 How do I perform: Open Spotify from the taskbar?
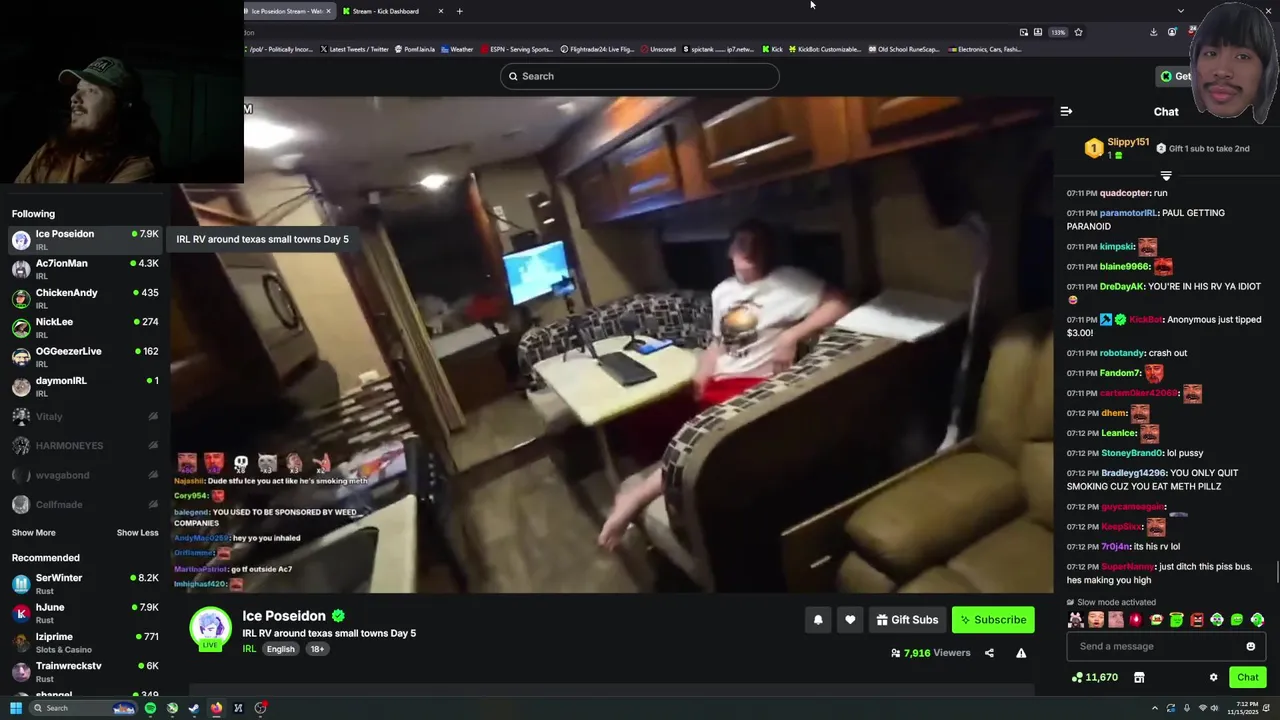tap(150, 708)
